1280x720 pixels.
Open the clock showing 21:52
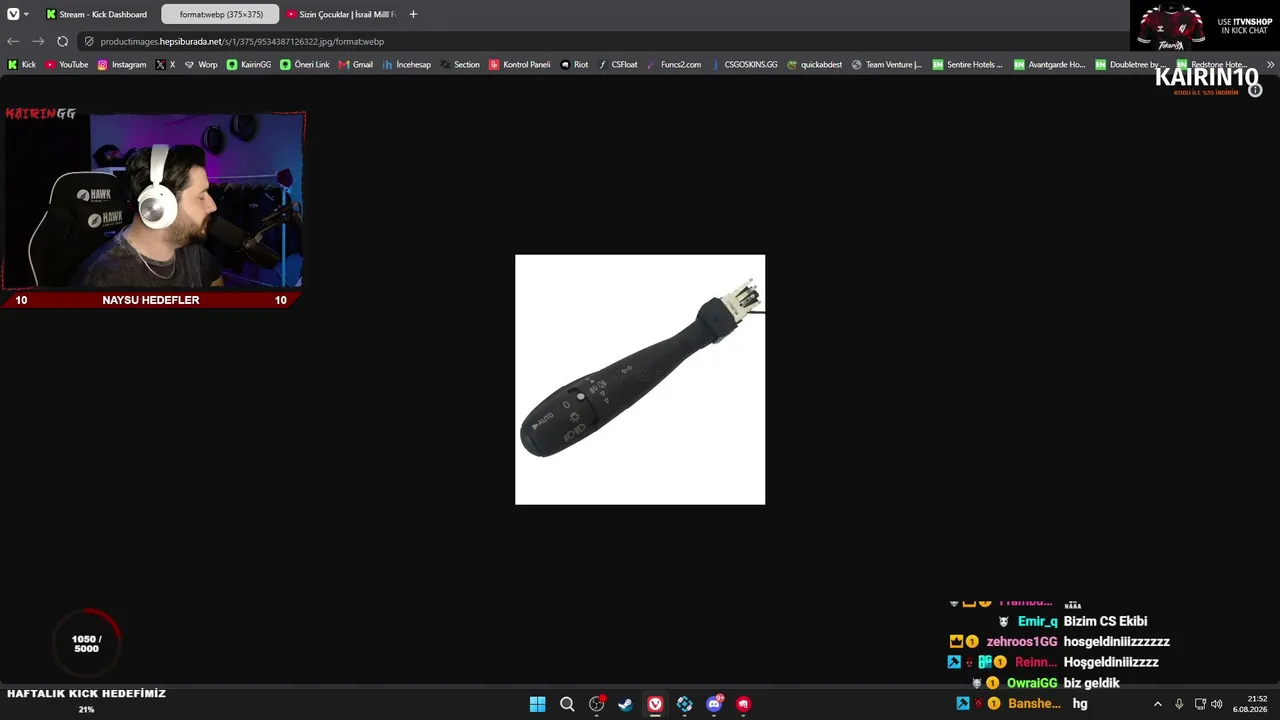pyautogui.click(x=1249, y=704)
